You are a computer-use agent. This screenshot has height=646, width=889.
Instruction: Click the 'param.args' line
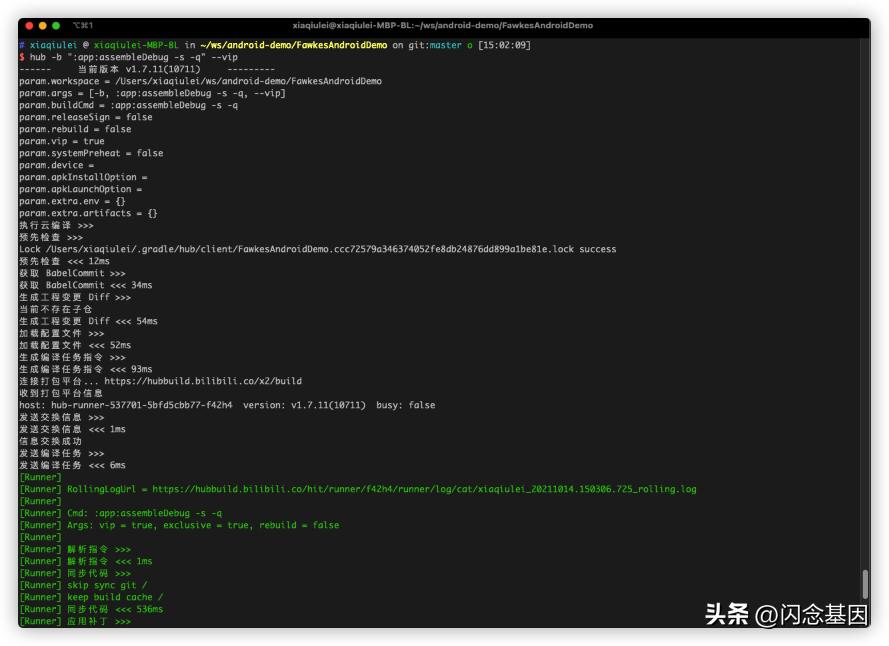click(x=152, y=93)
